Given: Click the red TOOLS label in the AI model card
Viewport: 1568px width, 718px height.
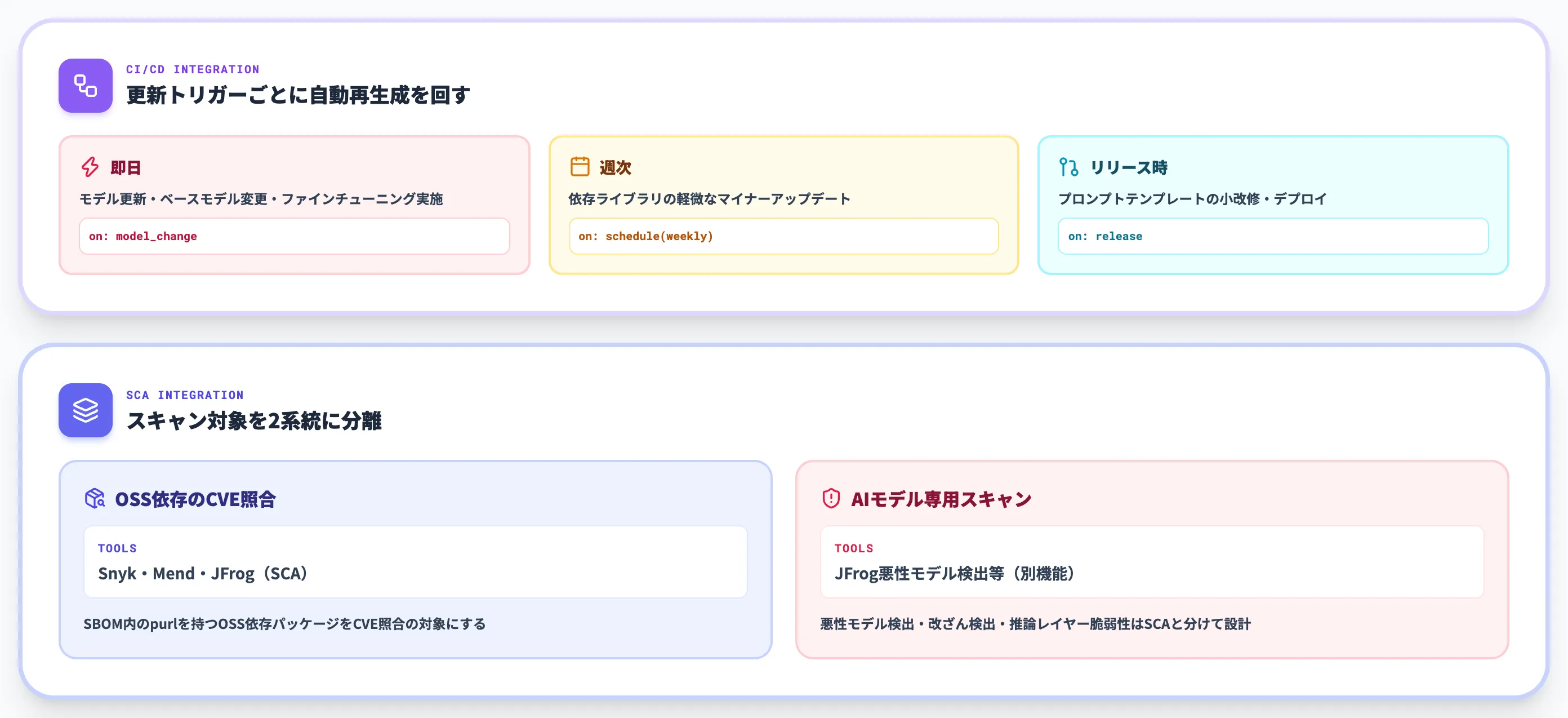Looking at the screenshot, I should point(854,548).
